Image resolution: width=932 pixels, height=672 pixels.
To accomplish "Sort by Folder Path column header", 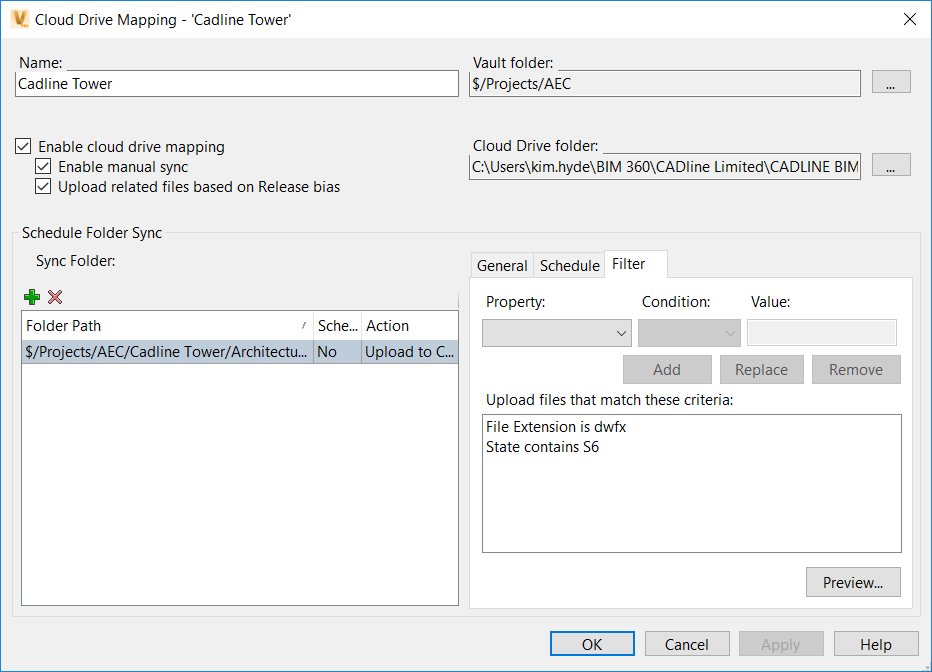I will coord(168,326).
